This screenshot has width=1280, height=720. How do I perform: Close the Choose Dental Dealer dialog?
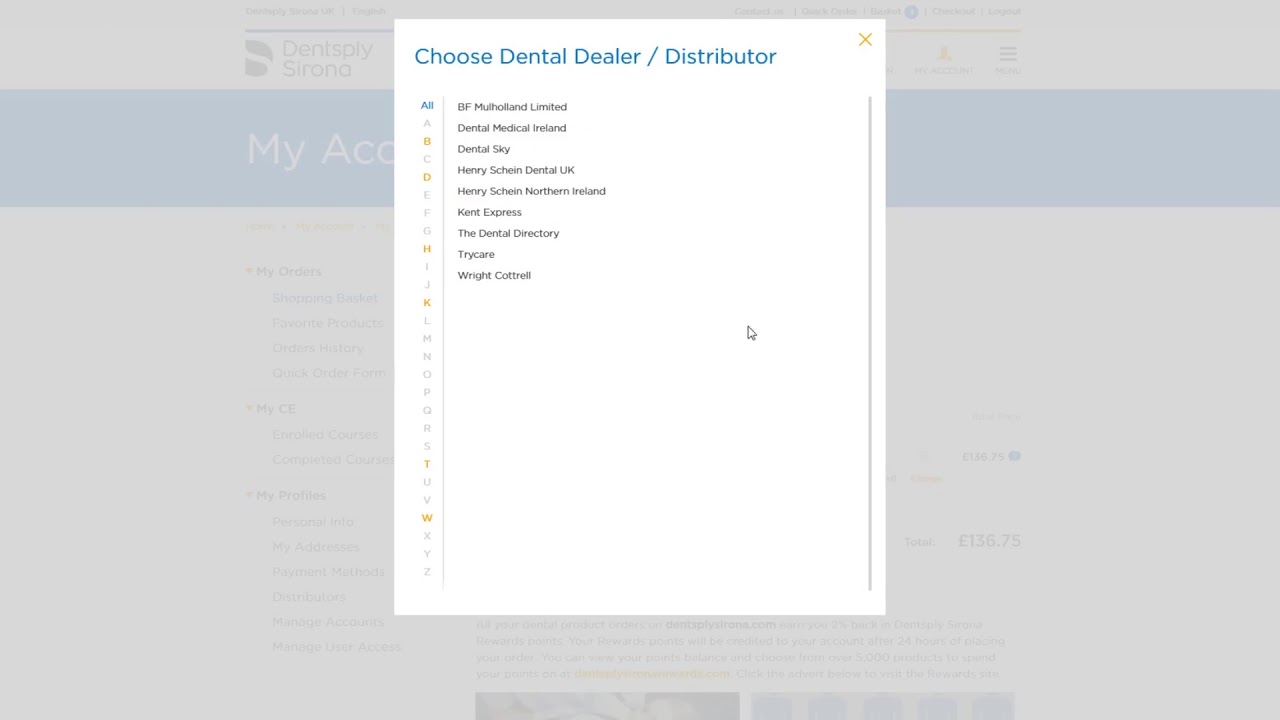[865, 40]
